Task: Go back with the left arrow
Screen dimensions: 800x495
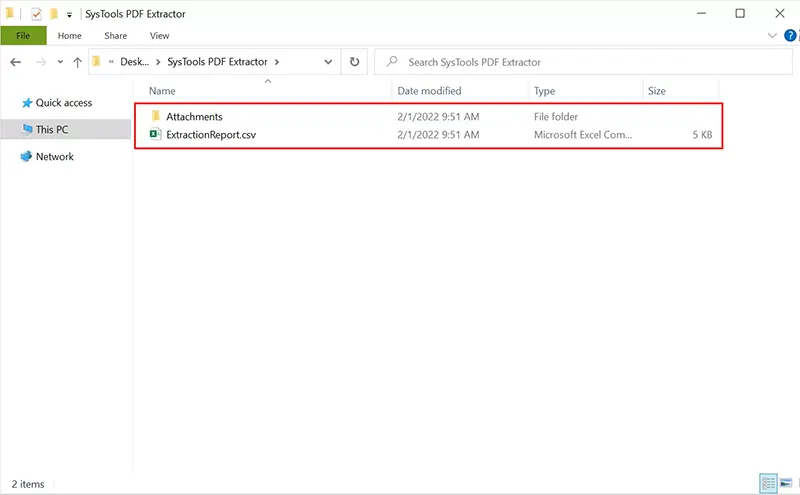Action: pos(16,62)
